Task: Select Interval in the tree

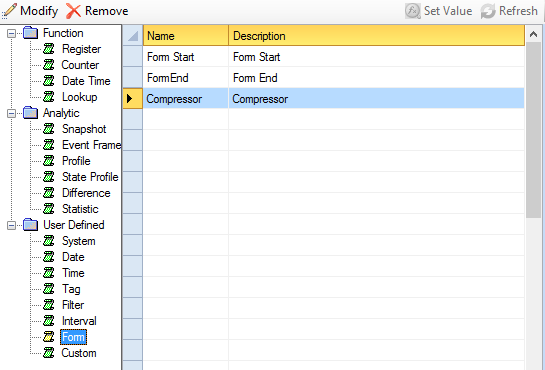Action: coord(79,321)
